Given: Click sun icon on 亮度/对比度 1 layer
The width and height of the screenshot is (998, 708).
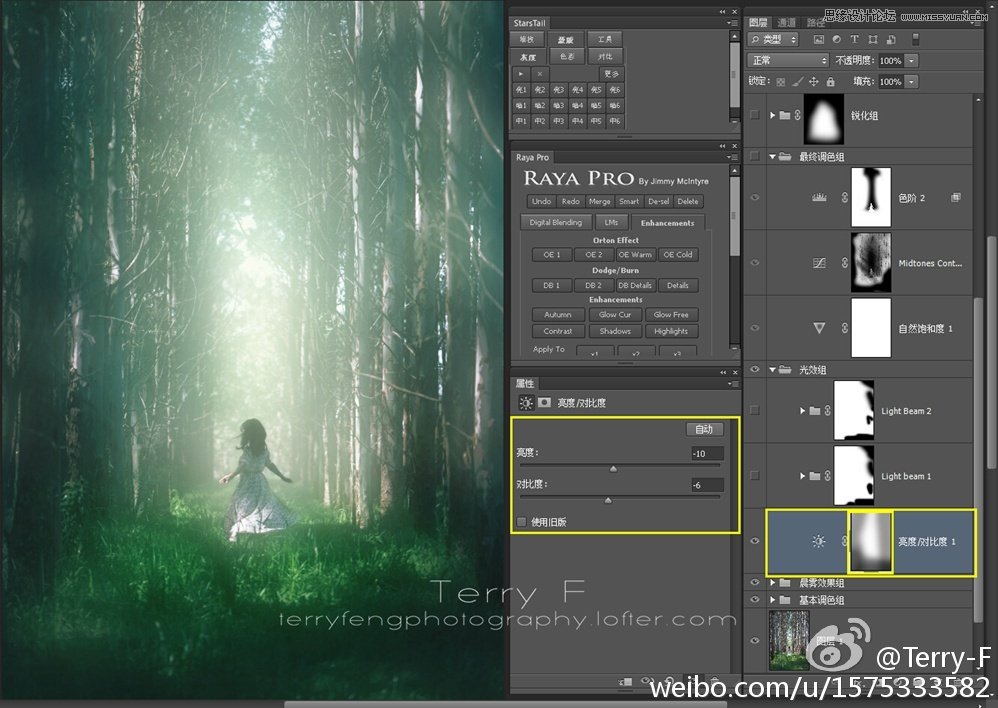Looking at the screenshot, I should pos(819,541).
